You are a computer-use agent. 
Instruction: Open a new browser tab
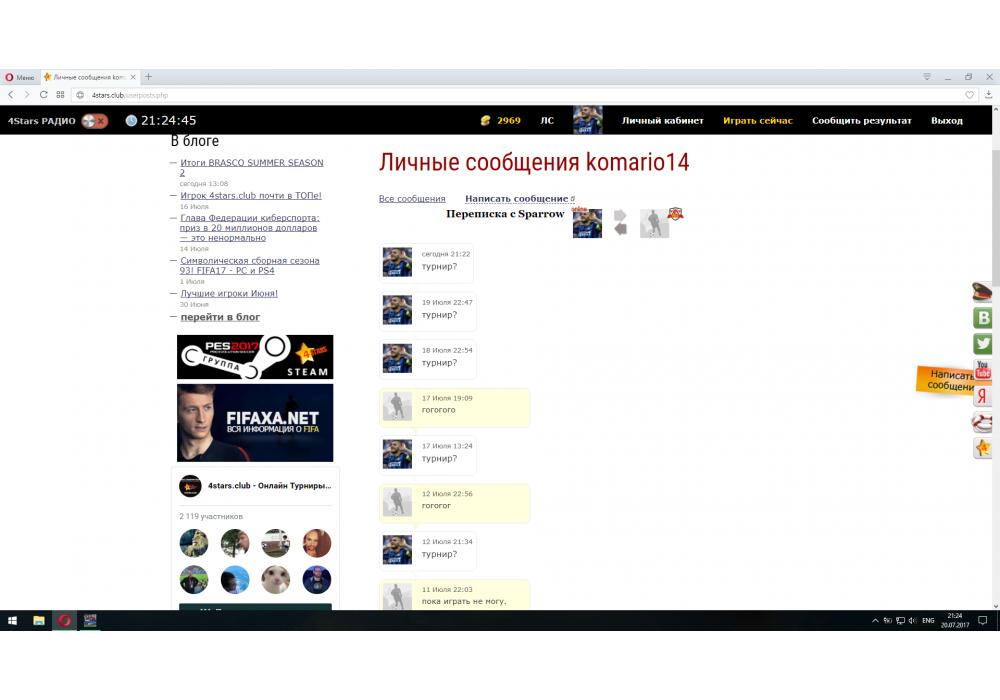tap(148, 77)
